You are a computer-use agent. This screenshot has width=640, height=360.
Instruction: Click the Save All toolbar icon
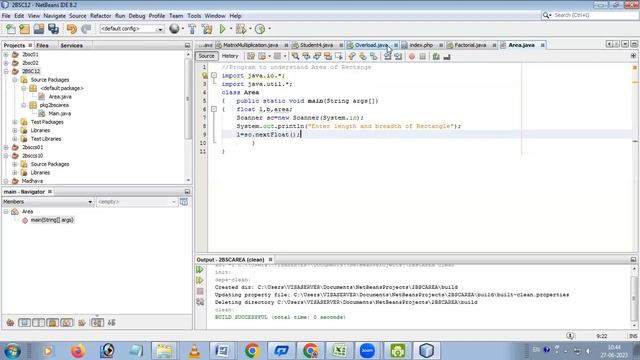point(53,29)
